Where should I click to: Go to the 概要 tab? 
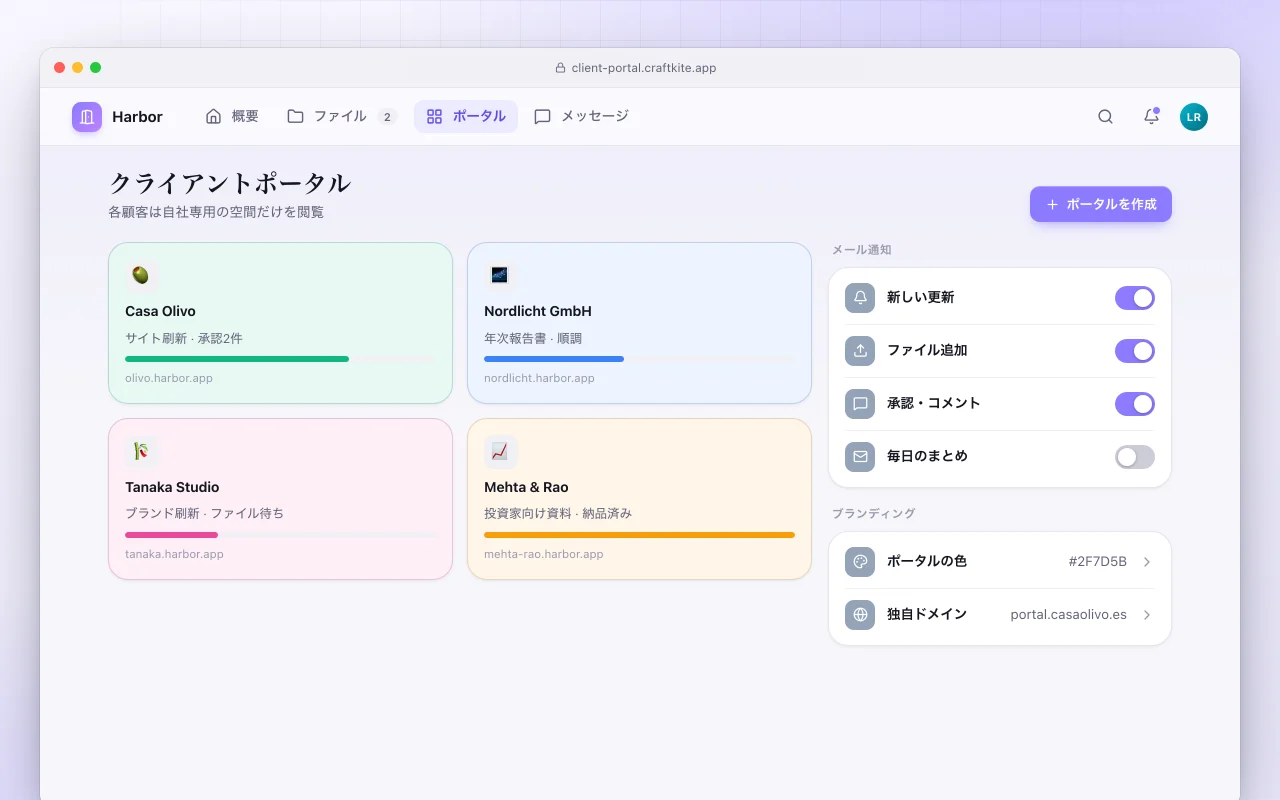tap(232, 116)
